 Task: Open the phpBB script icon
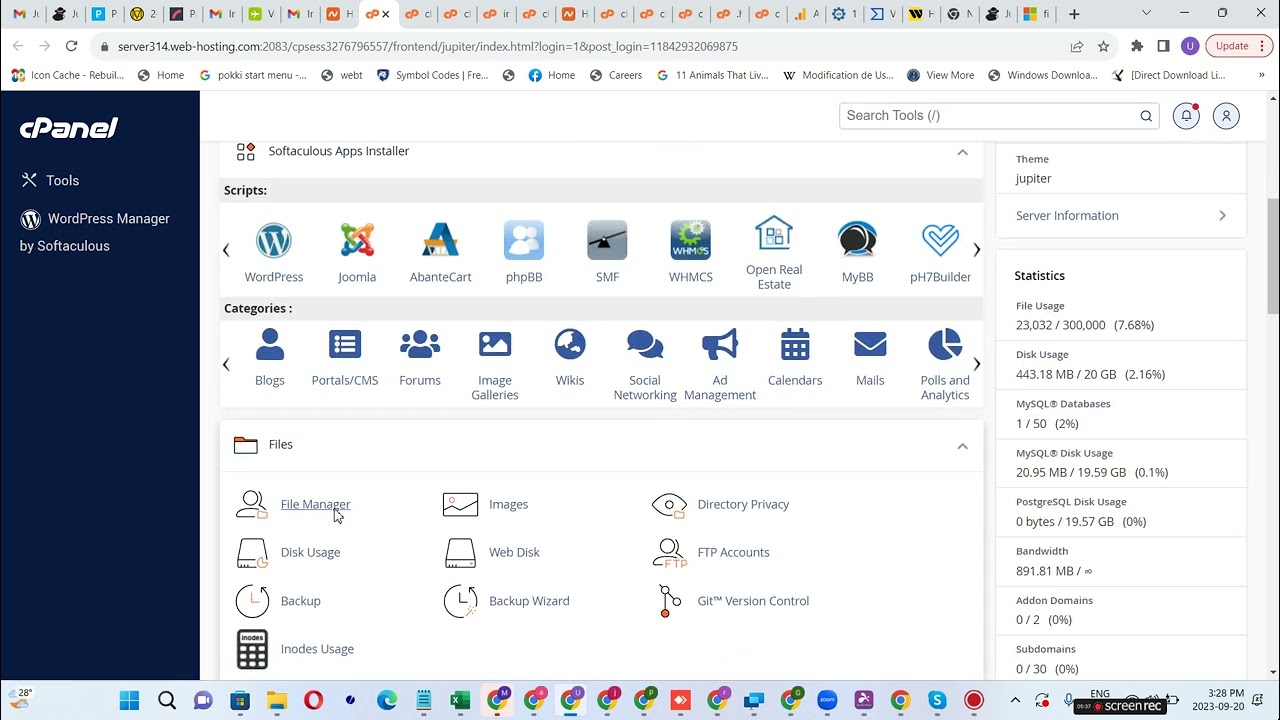524,241
